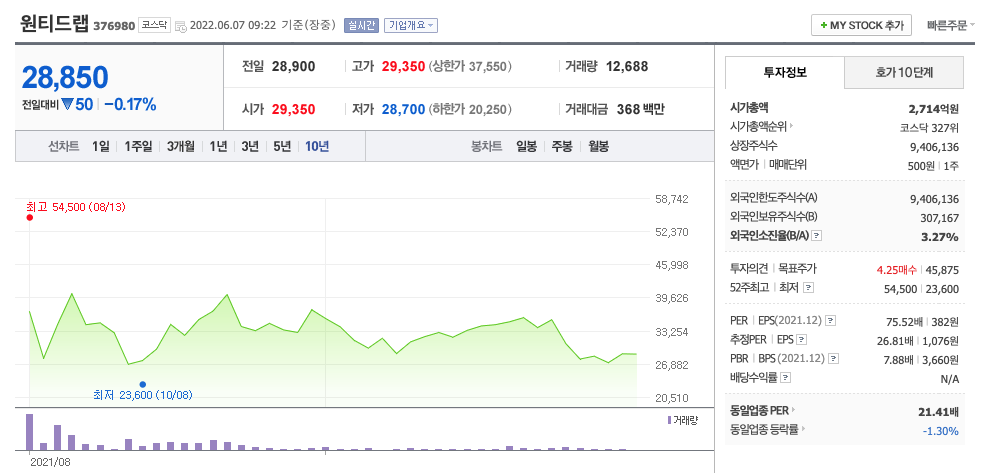Click the 투자의견 label link

(x=749, y=269)
